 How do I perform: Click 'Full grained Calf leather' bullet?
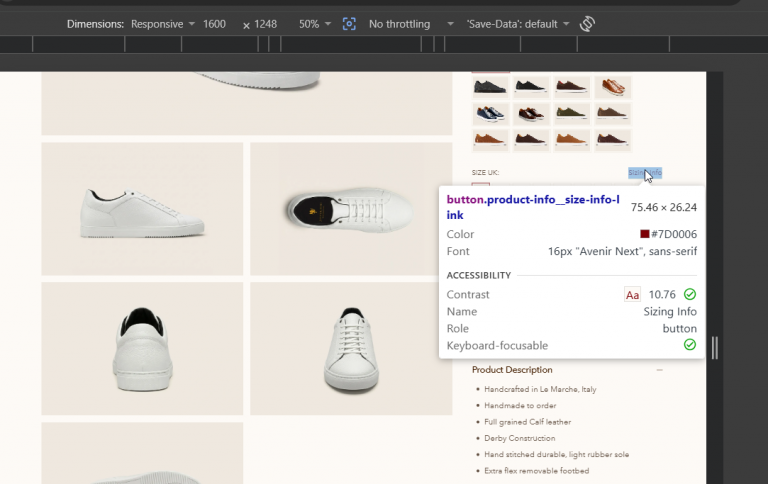528,422
